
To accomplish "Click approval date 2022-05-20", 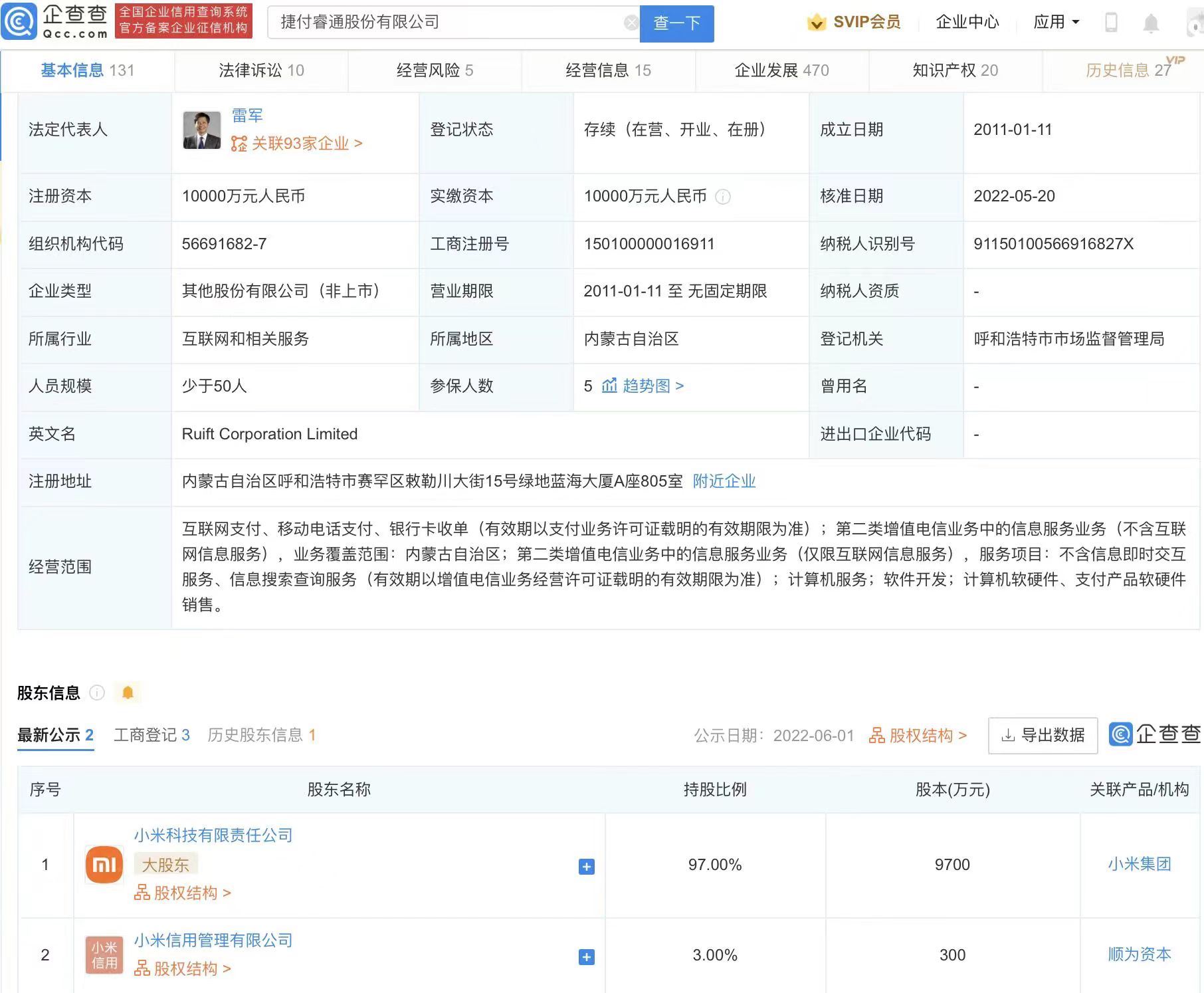I will 1014,196.
